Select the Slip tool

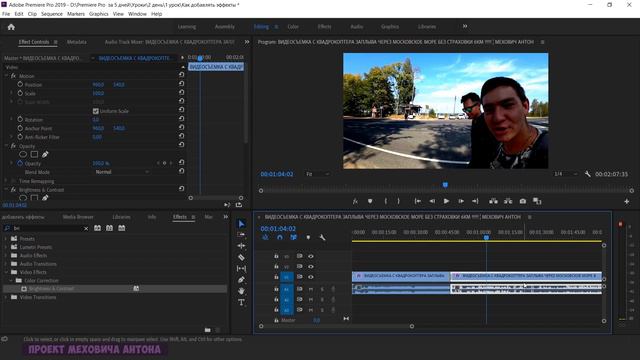pos(241,269)
